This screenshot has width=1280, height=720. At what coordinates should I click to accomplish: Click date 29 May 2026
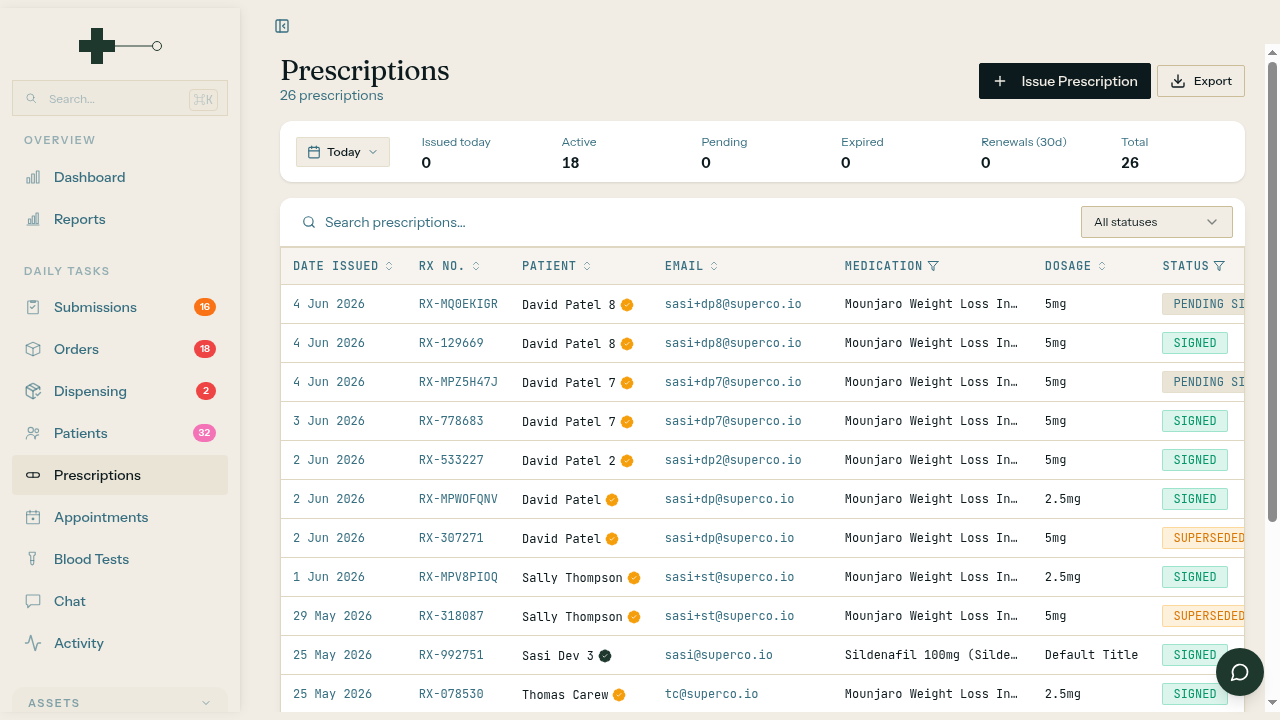point(332,616)
